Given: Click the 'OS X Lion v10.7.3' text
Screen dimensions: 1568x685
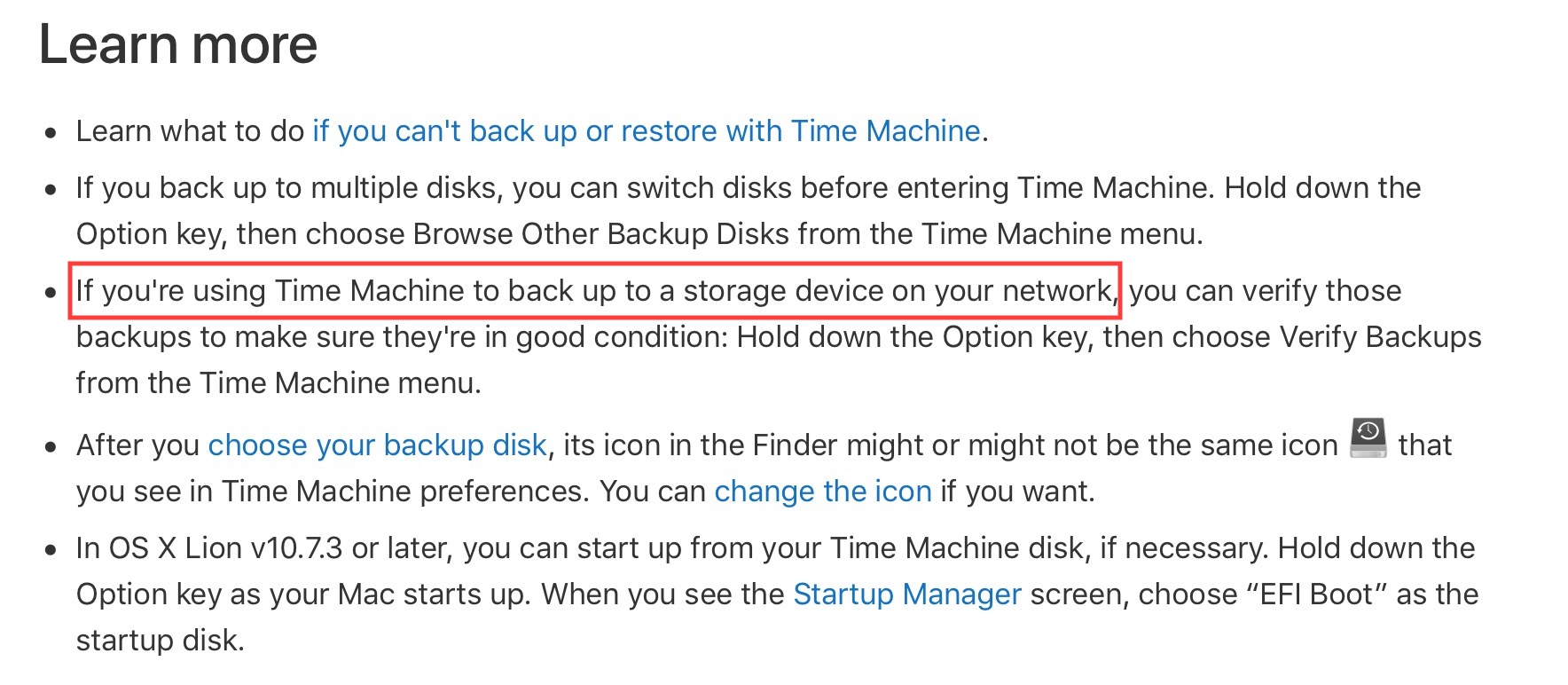Looking at the screenshot, I should tap(225, 547).
